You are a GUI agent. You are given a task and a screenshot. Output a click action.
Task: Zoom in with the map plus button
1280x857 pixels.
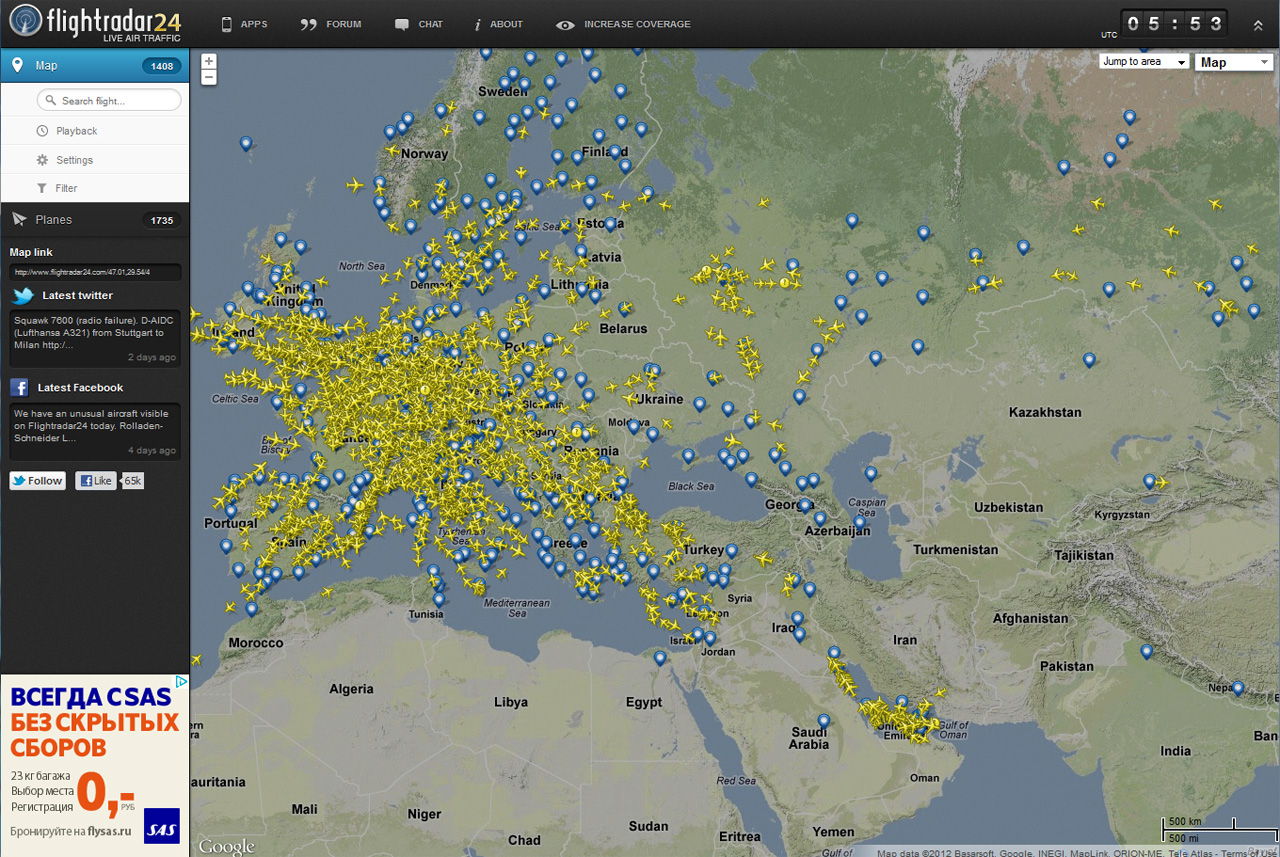209,61
